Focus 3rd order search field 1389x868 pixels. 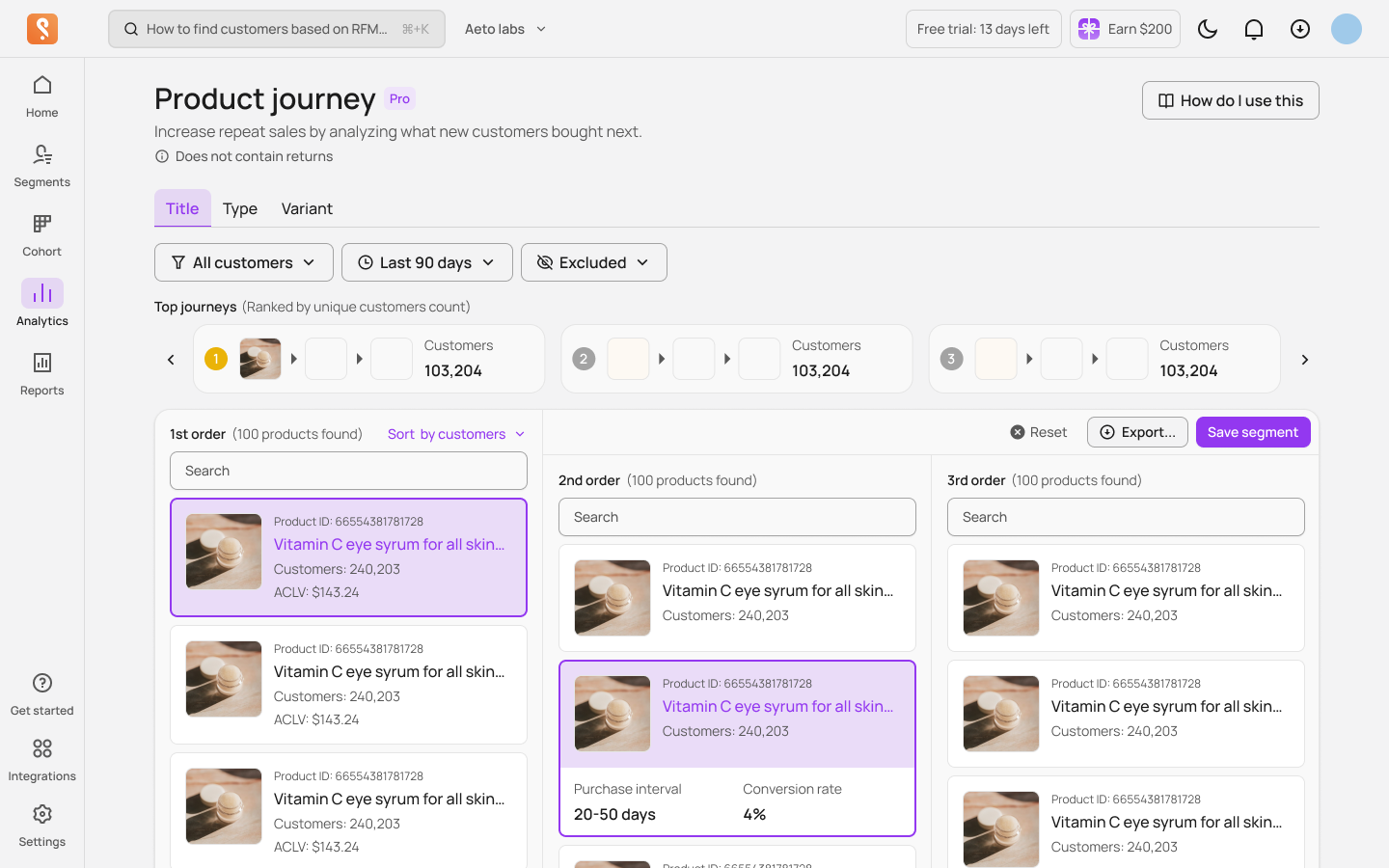1126,517
